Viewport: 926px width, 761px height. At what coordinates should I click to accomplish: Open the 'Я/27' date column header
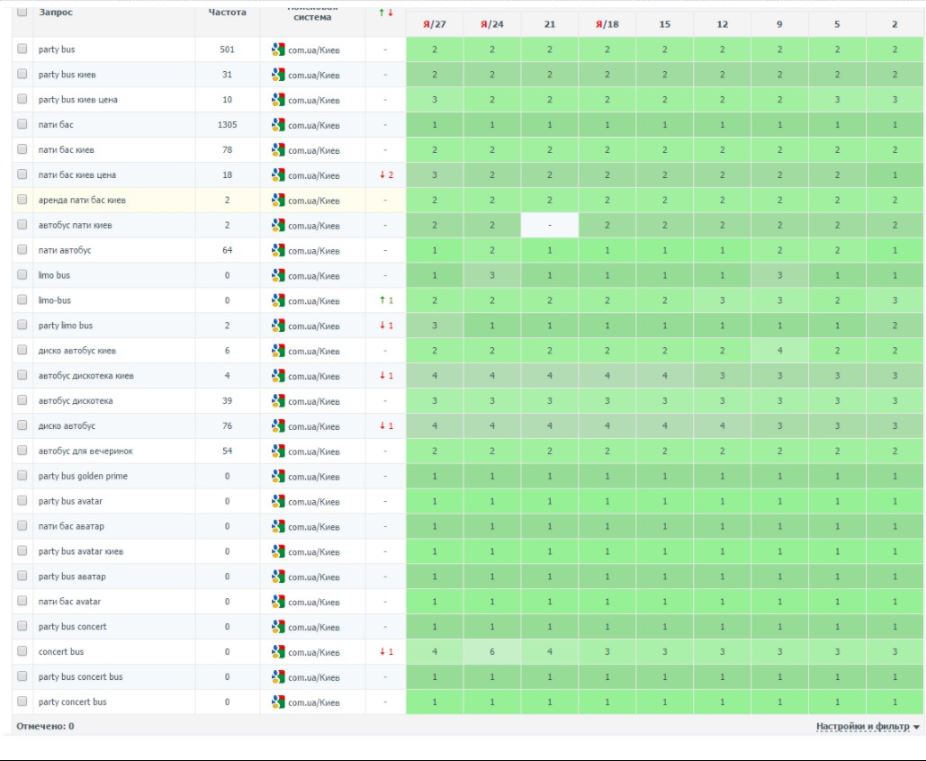pyautogui.click(x=434, y=24)
